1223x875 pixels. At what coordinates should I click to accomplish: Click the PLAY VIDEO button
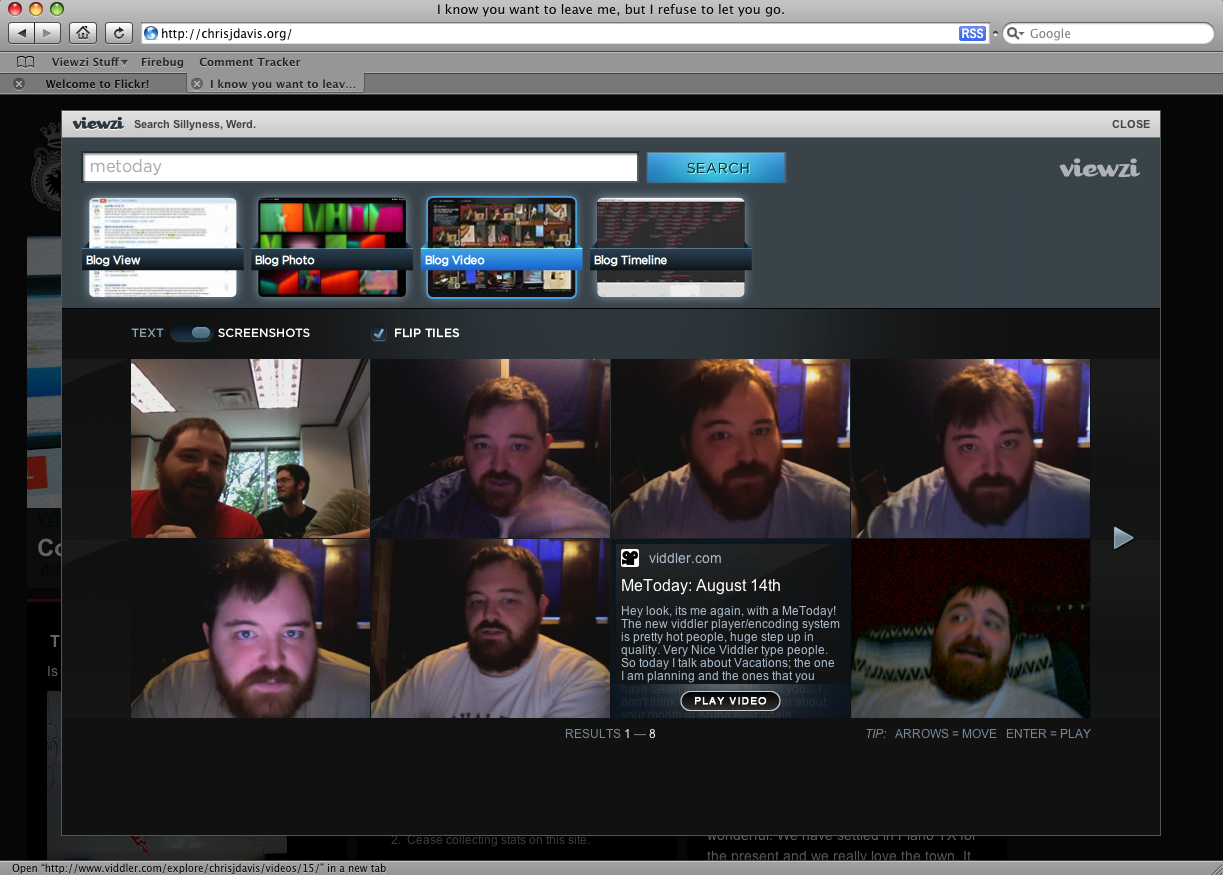click(731, 701)
